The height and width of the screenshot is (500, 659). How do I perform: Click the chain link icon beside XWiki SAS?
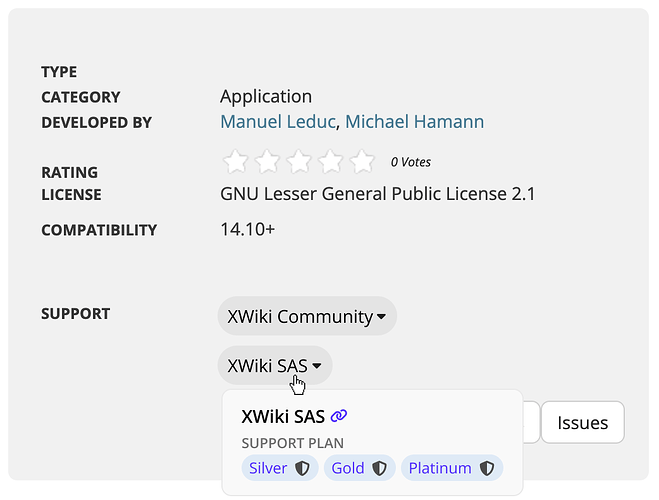[x=339, y=416]
